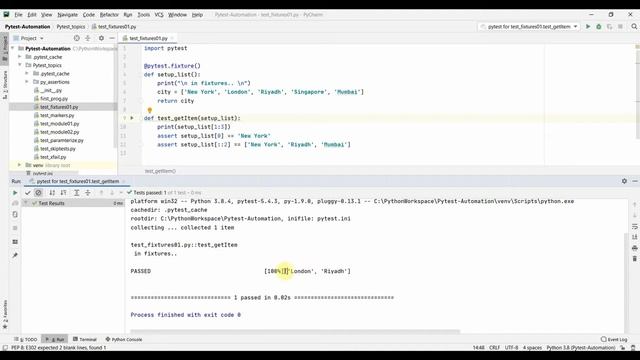Image resolution: width=640 pixels, height=360 pixels.
Task: Open Search Everywhere magnifier icon
Action: 634,27
